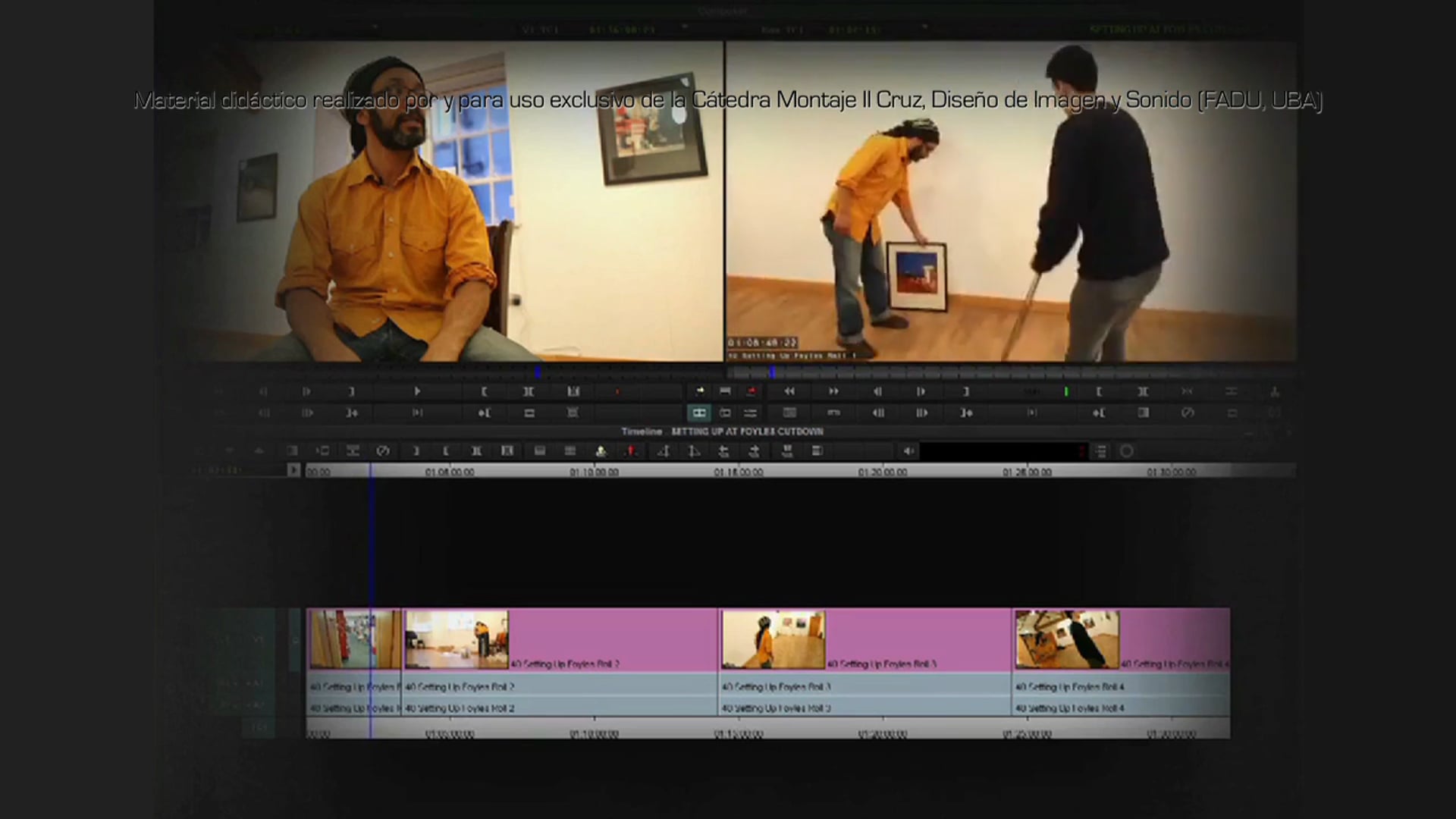1456x819 pixels.
Task: Open the timeline Fast Menu
Action: click(1100, 451)
